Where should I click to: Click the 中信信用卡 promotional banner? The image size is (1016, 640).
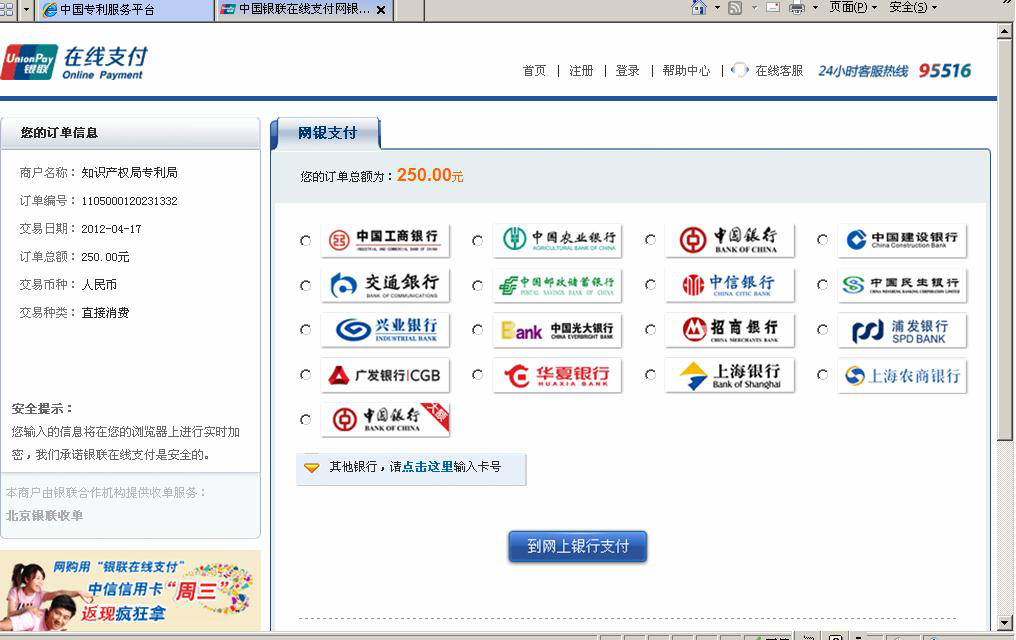point(130,590)
